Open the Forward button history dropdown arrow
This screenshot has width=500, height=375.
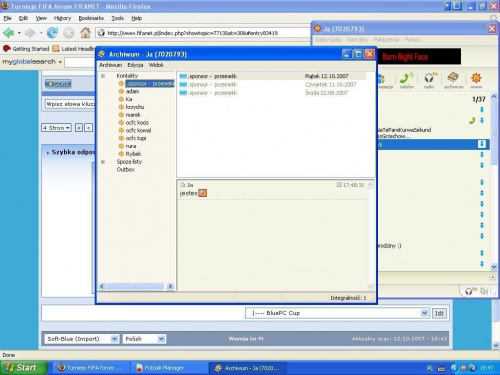click(x=41, y=33)
